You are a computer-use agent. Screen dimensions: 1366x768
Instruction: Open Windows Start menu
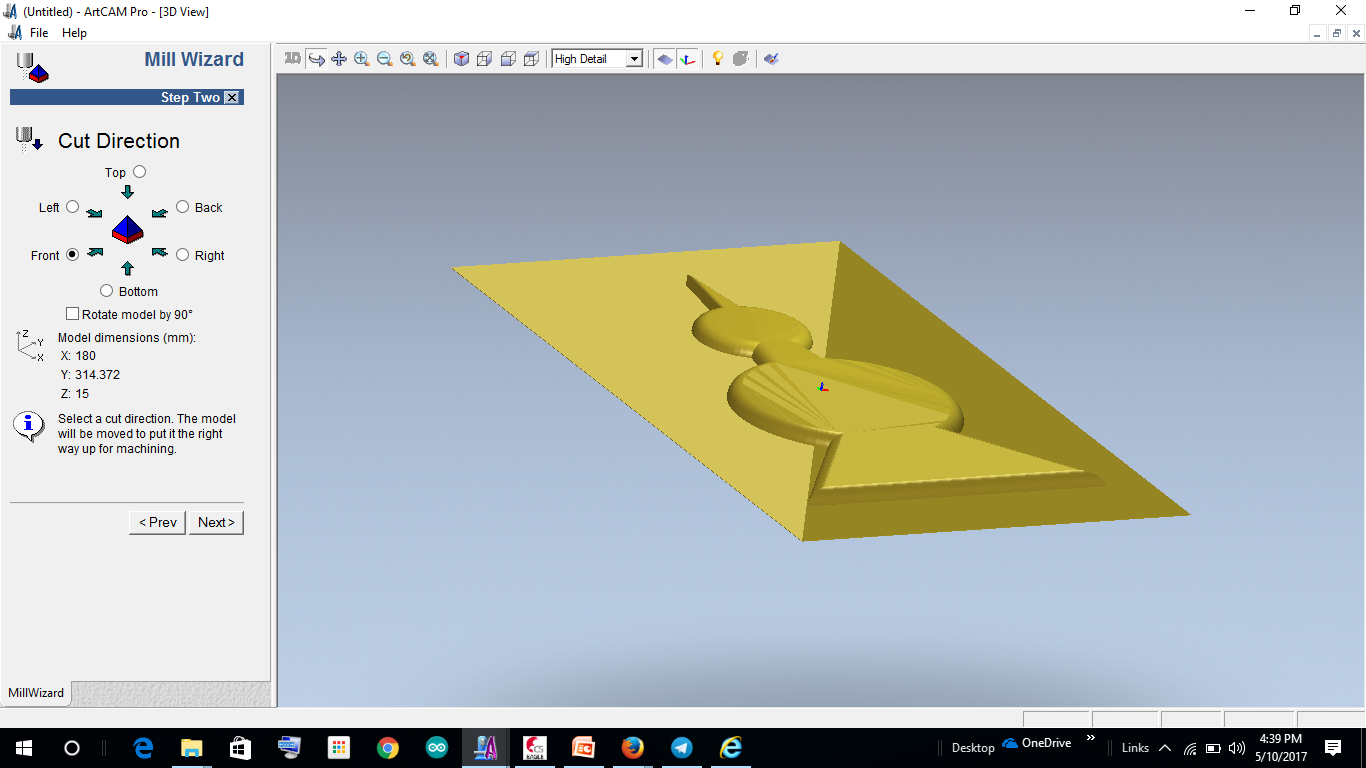pyautogui.click(x=23, y=748)
